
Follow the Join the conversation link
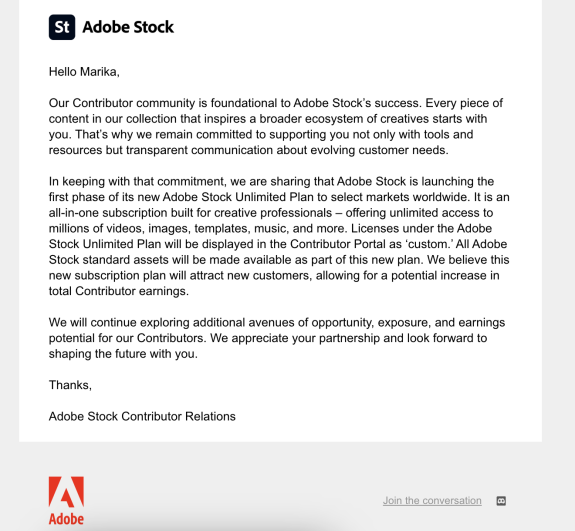coord(432,501)
